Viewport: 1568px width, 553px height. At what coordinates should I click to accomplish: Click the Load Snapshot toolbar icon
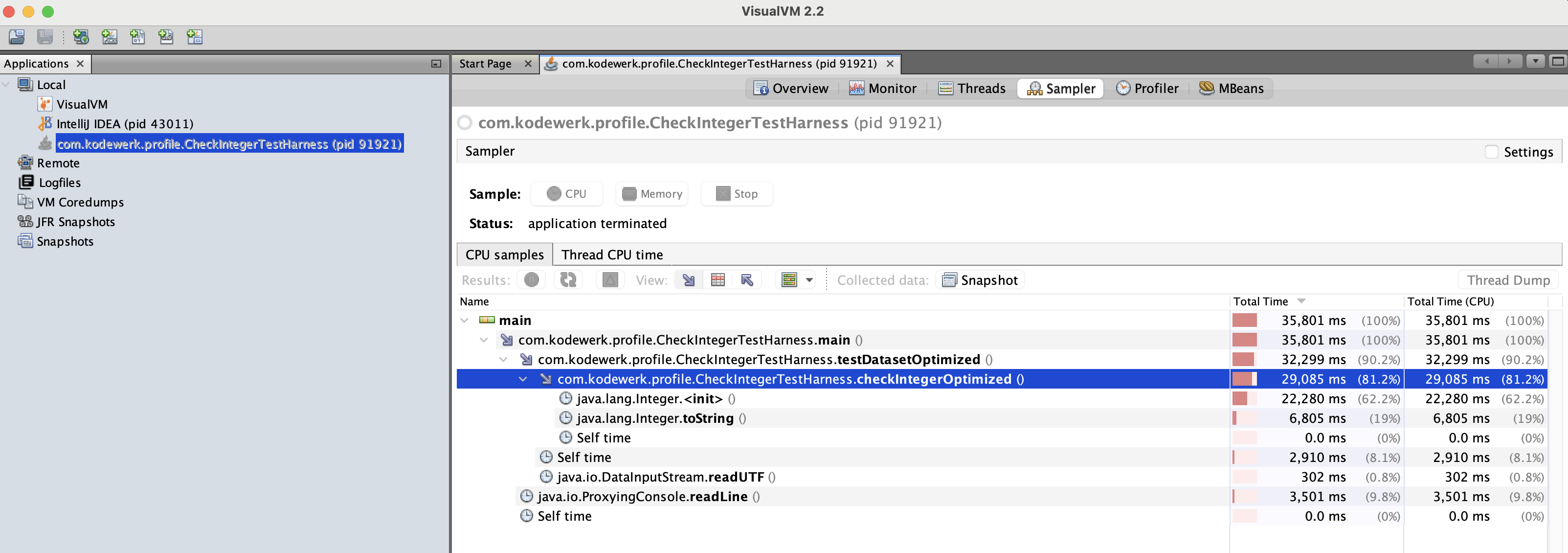pos(17,37)
